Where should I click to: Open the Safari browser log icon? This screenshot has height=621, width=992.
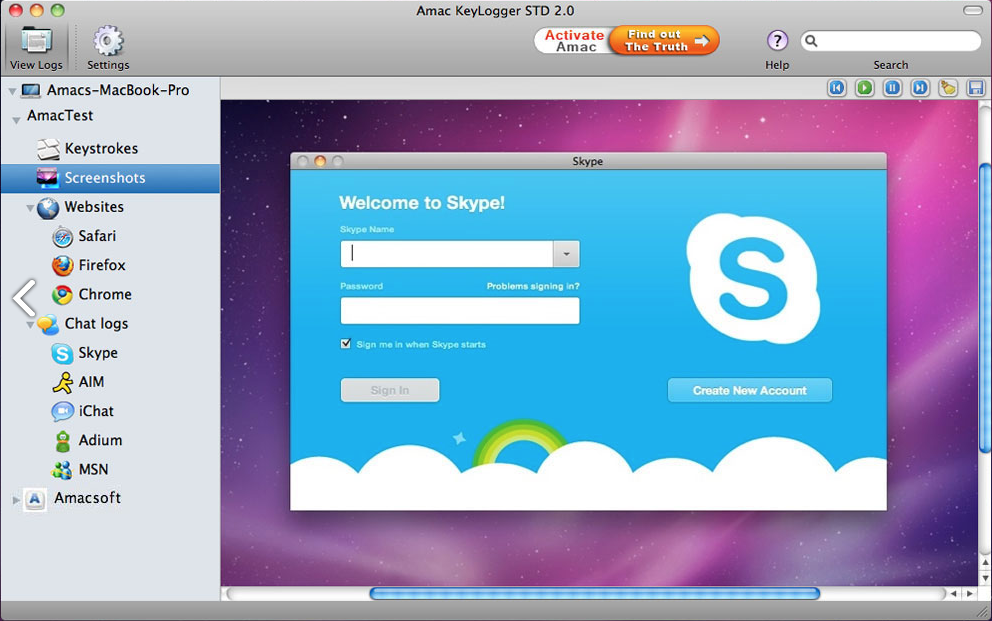(63, 237)
